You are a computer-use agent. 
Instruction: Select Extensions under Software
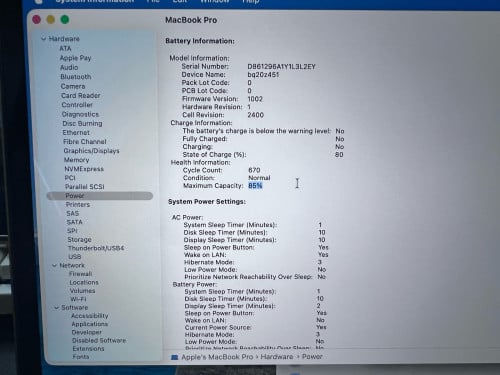(88, 349)
